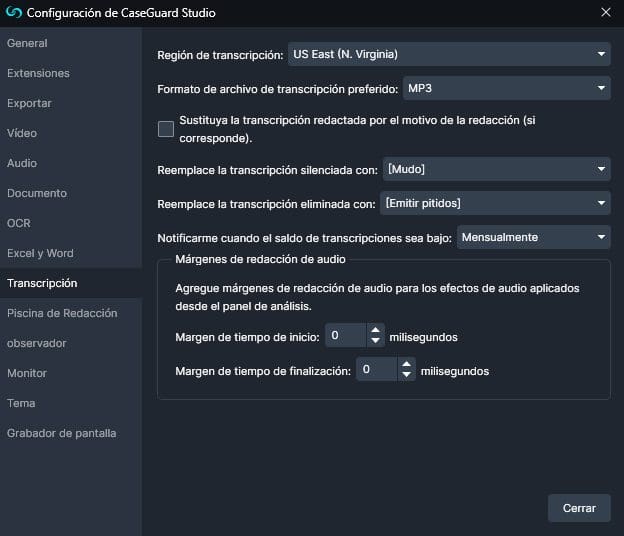Open the Región de transcripción dropdown
This screenshot has width=624, height=536.
coord(449,54)
